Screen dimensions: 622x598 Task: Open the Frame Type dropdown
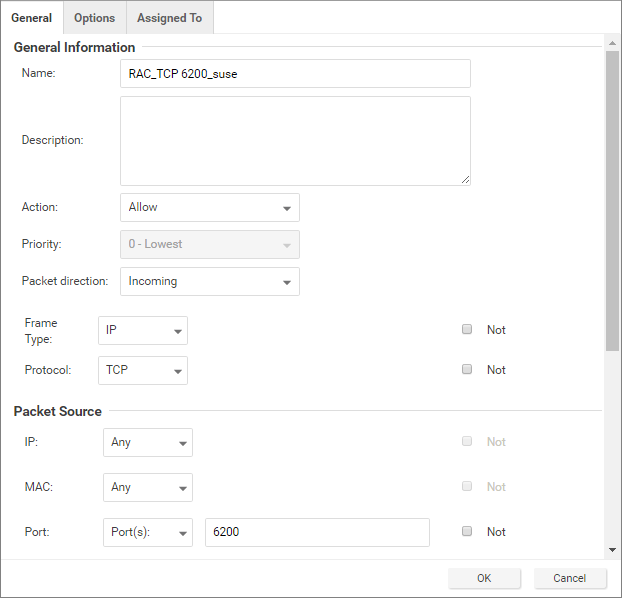(143, 330)
